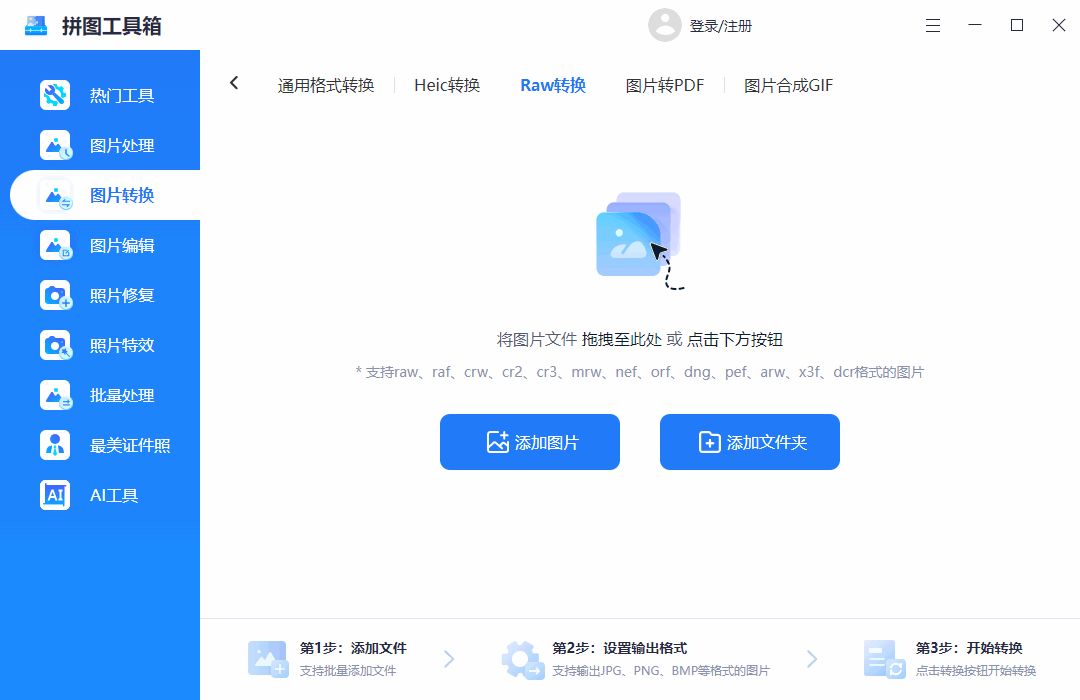Image resolution: width=1080 pixels, height=700 pixels.
Task: Click the arrow after step 1
Action: pyautogui.click(x=449, y=659)
